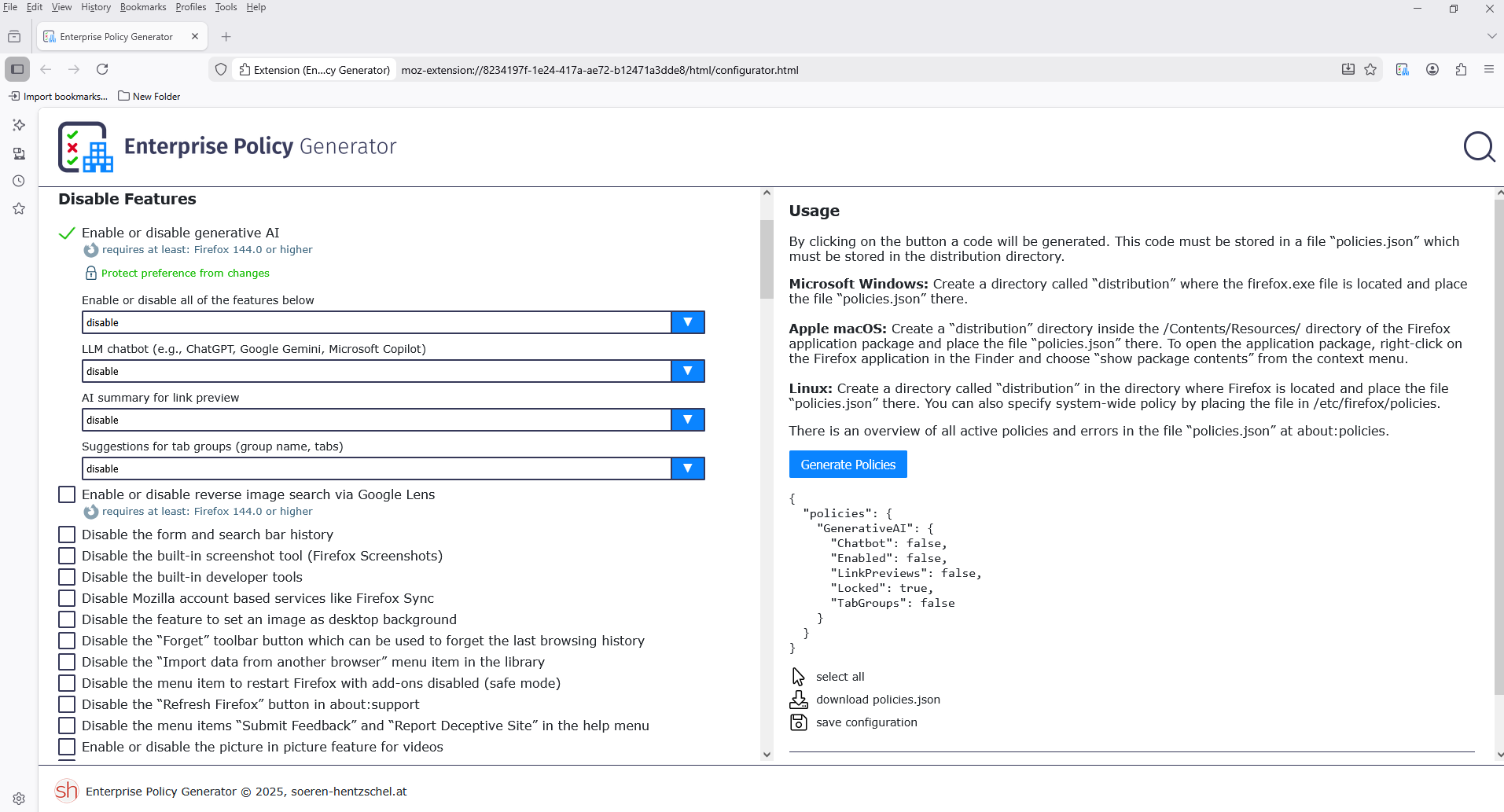Open the history sidebar clock icon
Image resolution: width=1504 pixels, height=812 pixels.
click(19, 181)
